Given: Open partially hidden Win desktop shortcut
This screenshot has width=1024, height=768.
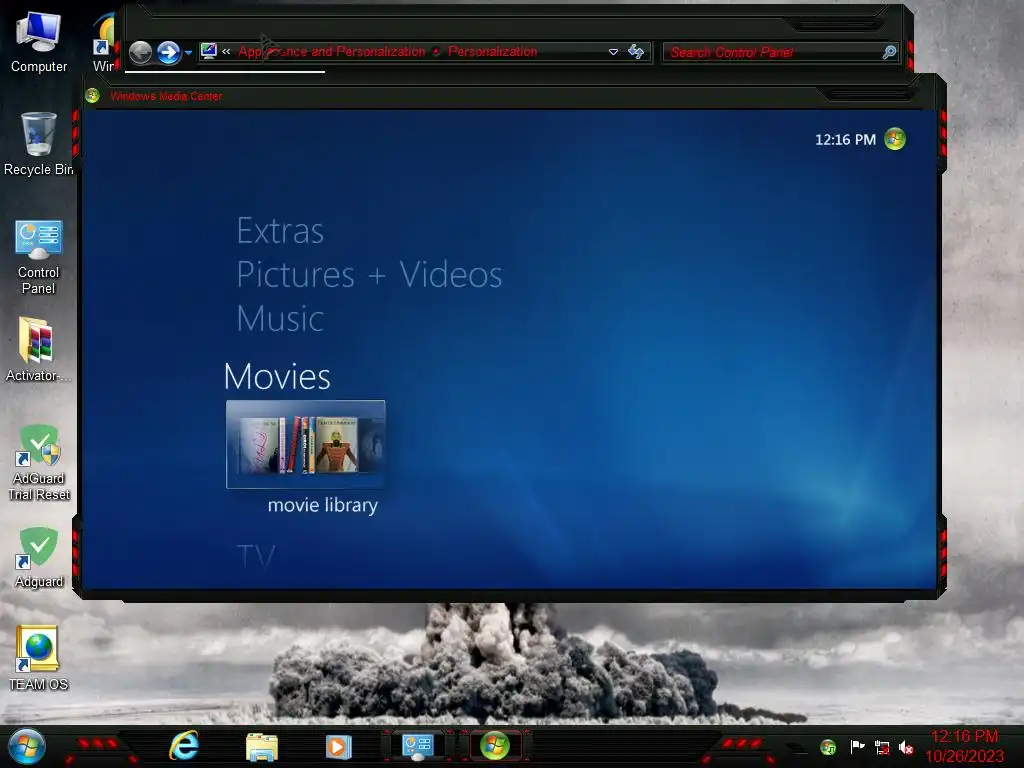Looking at the screenshot, I should pos(103,43).
